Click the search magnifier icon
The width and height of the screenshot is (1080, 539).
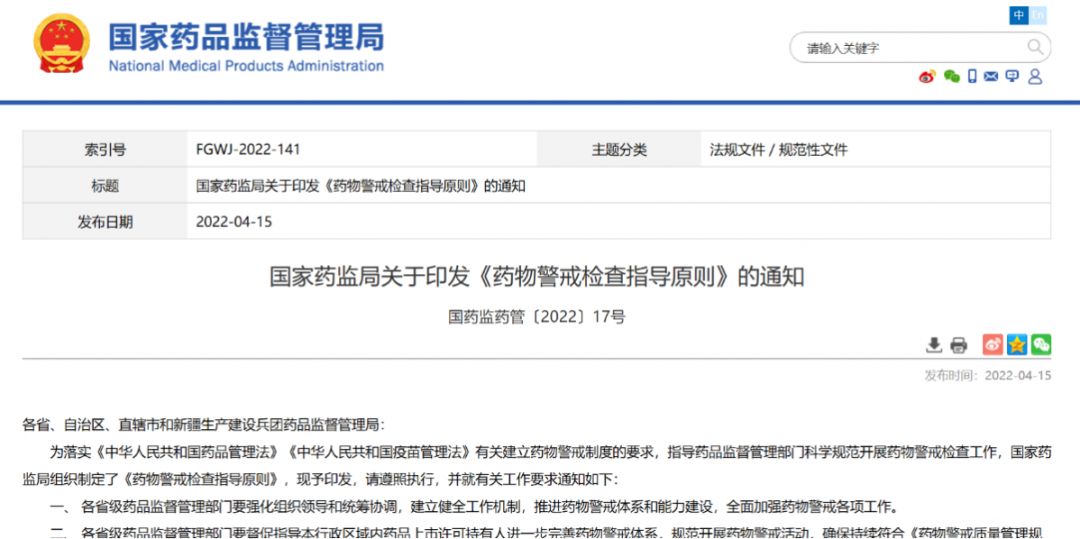1035,47
